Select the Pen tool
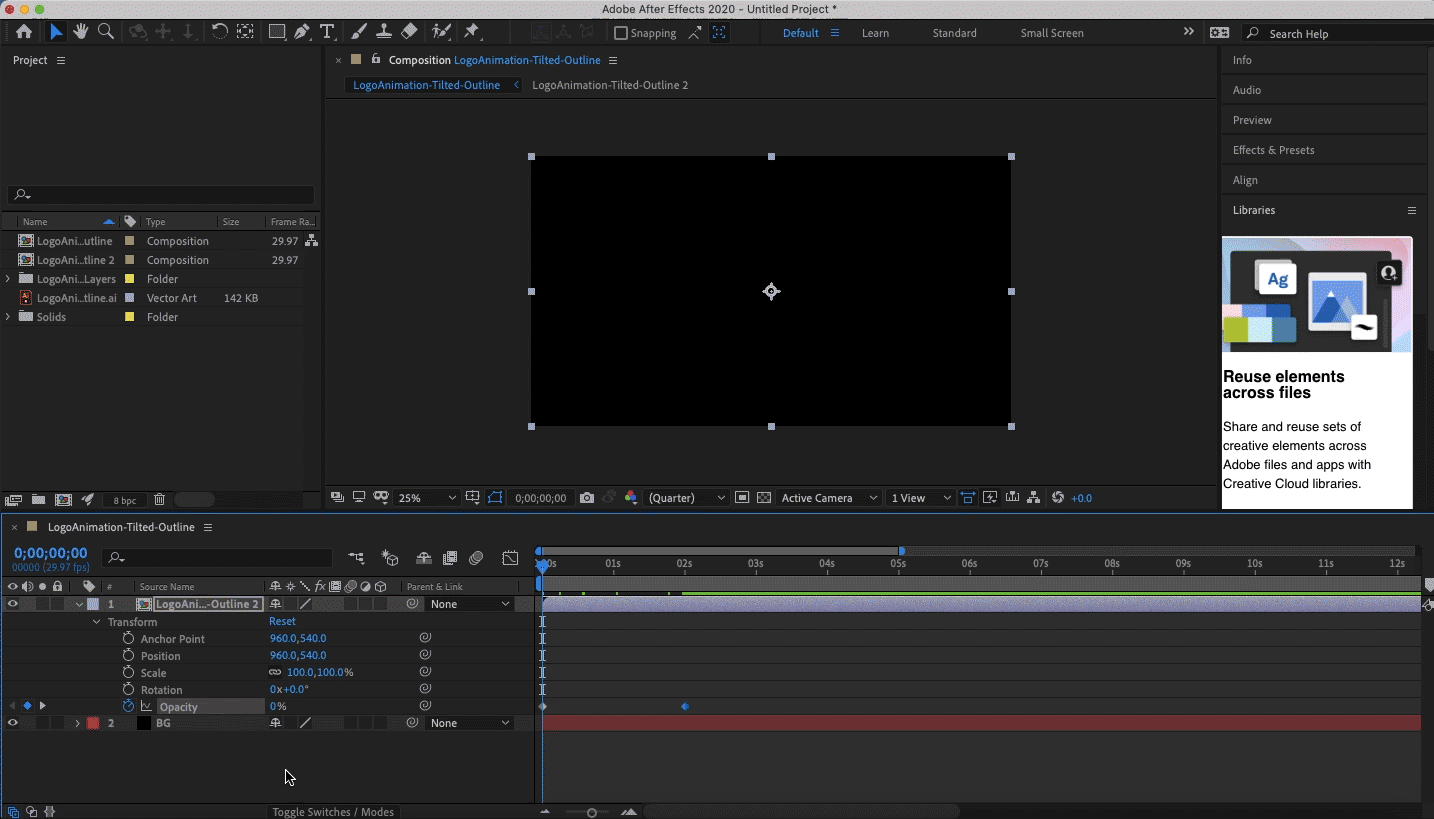 pos(302,32)
